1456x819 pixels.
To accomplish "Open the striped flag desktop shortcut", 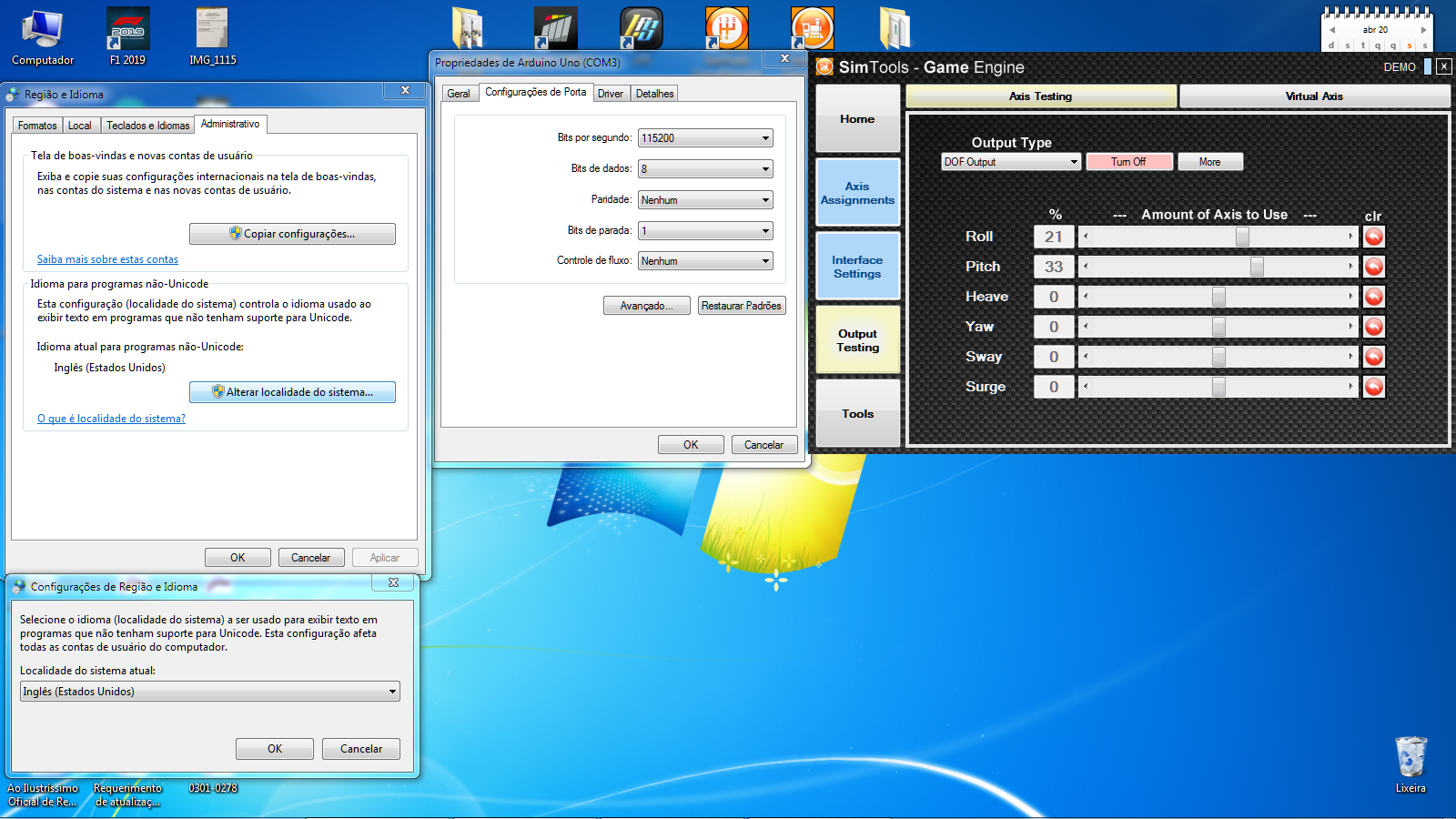I will 555,27.
